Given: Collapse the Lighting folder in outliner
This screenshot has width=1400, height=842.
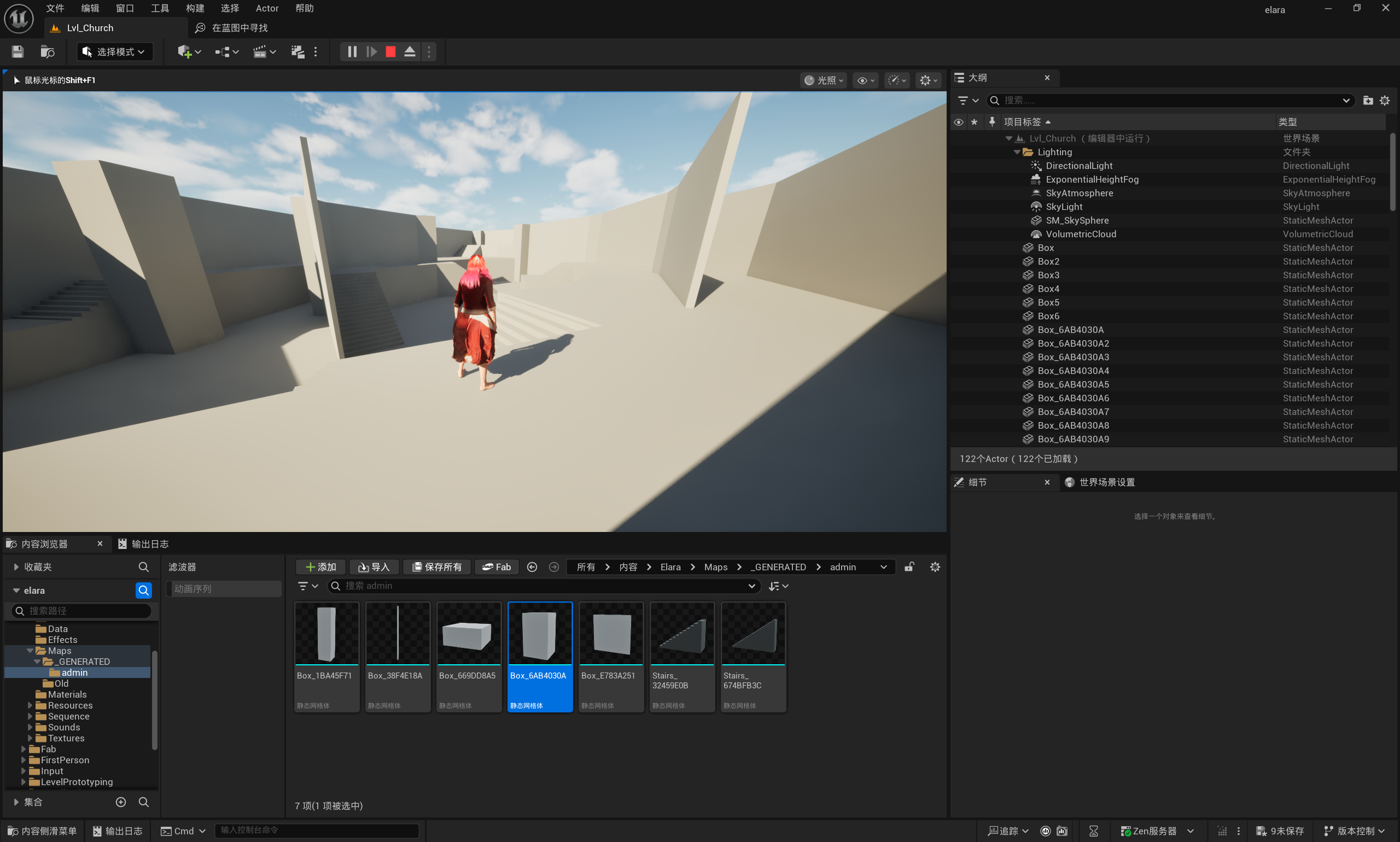Looking at the screenshot, I should pos(1017,152).
